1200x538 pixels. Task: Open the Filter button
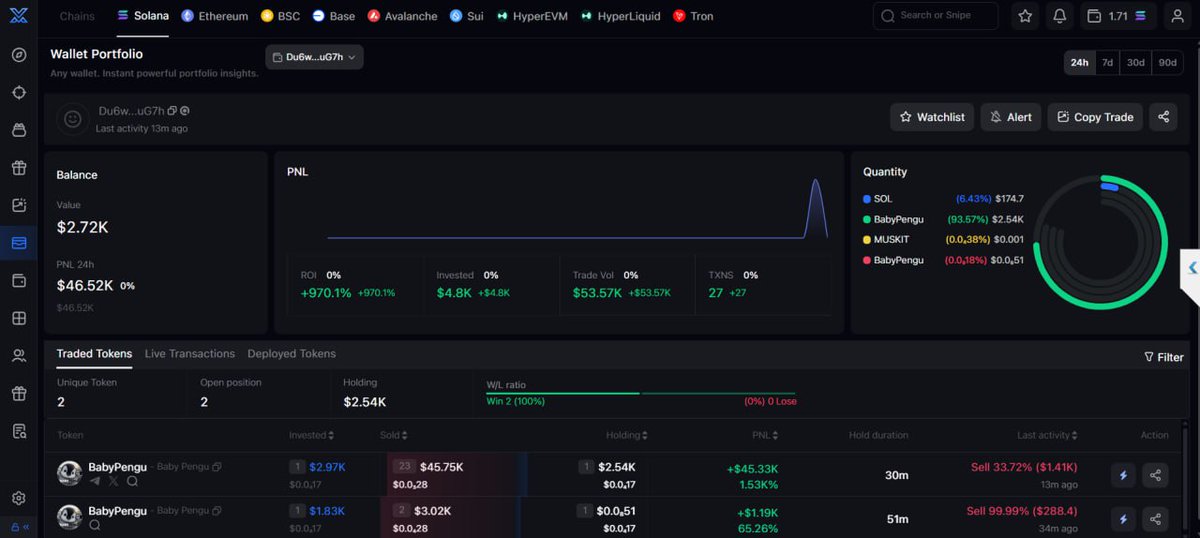[x=1164, y=357]
